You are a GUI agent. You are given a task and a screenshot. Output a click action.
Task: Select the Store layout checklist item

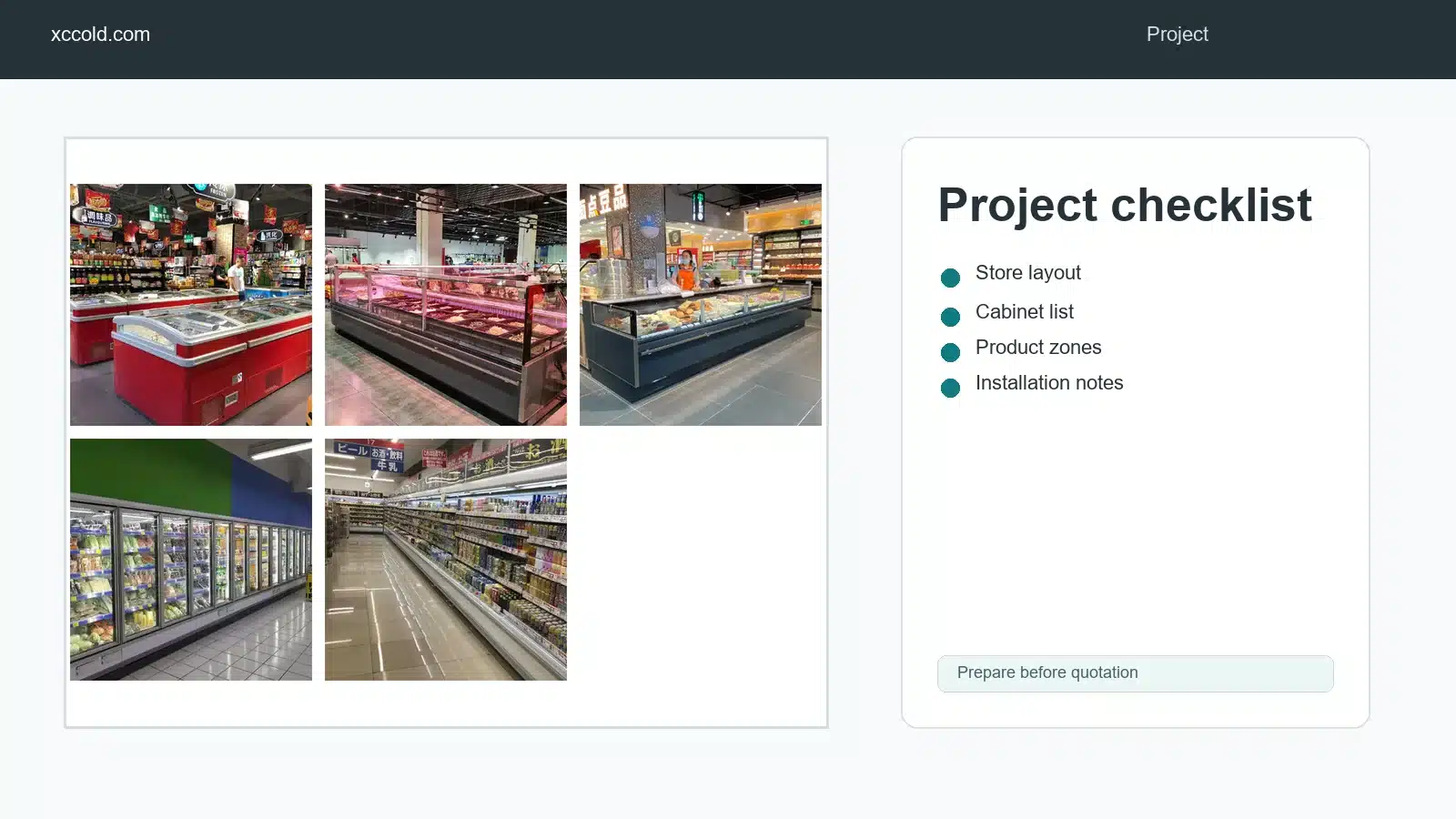pos(1028,273)
